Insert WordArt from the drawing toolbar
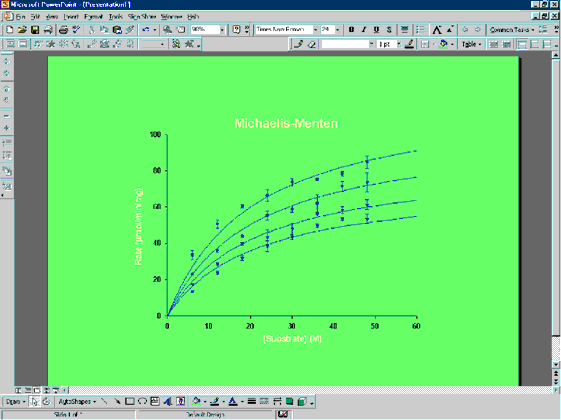The width and height of the screenshot is (561, 420). point(167,401)
